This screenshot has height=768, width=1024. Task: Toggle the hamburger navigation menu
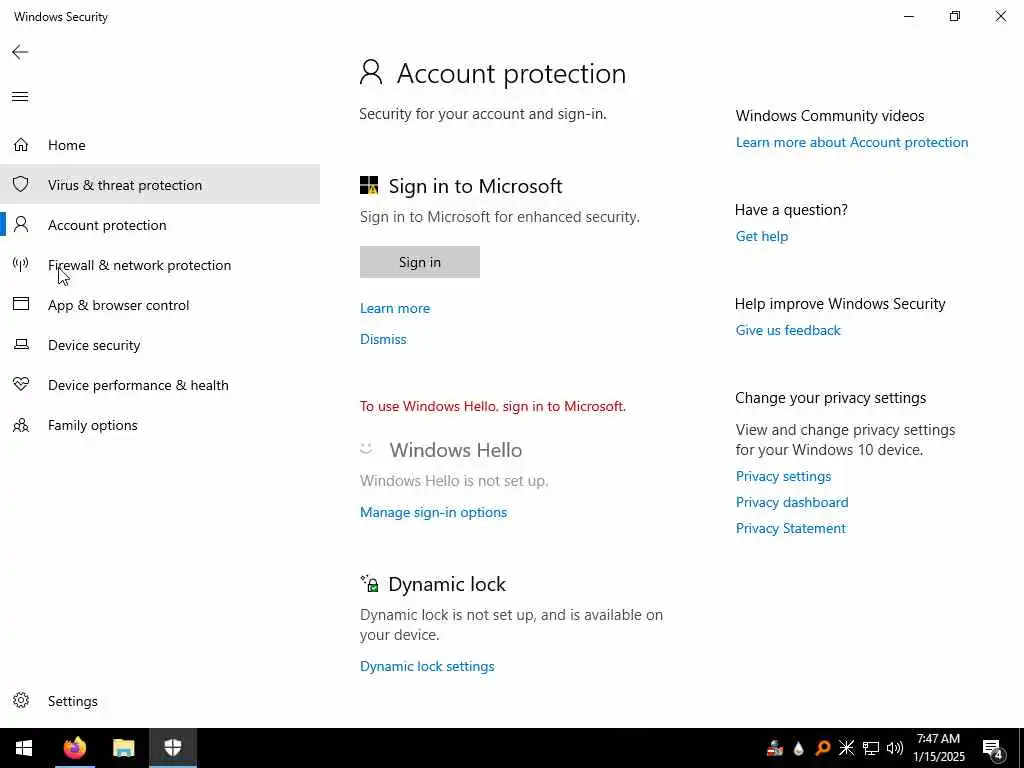coord(20,97)
